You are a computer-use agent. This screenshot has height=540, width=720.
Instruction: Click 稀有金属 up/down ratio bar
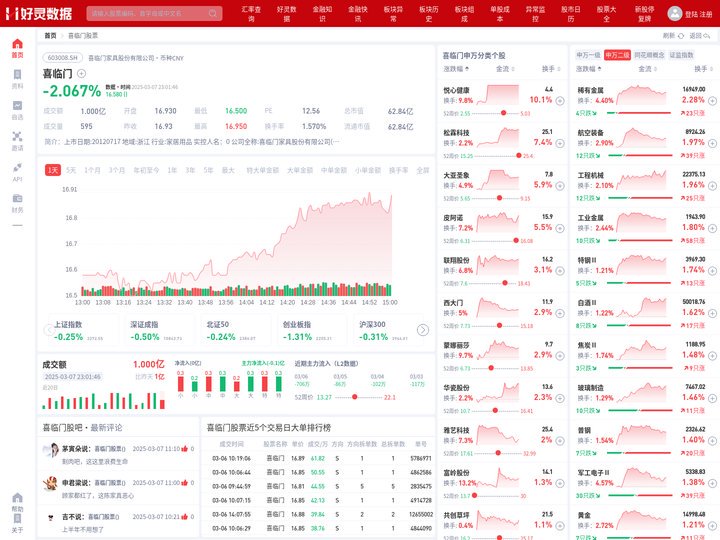(x=639, y=113)
